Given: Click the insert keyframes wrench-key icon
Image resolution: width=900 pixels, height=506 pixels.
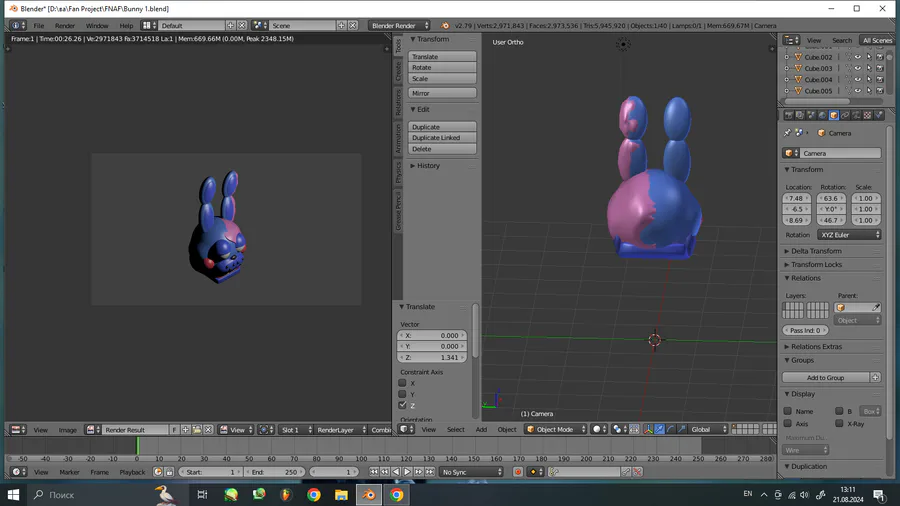Looking at the screenshot, I should pyautogui.click(x=626, y=472).
